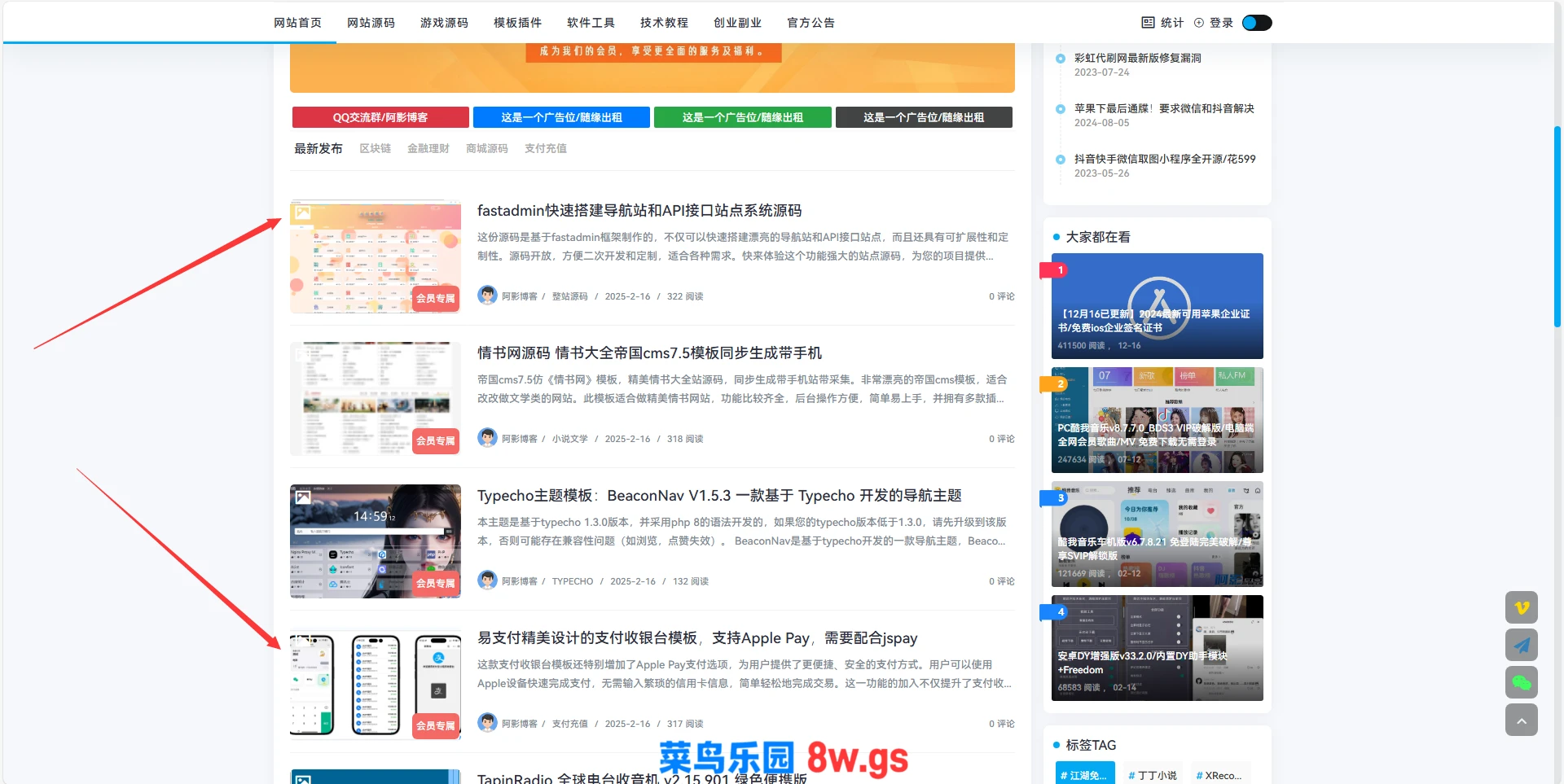Click timeline dot beside 彩虹代刷网 entry
Image resolution: width=1564 pixels, height=784 pixels.
click(1060, 59)
